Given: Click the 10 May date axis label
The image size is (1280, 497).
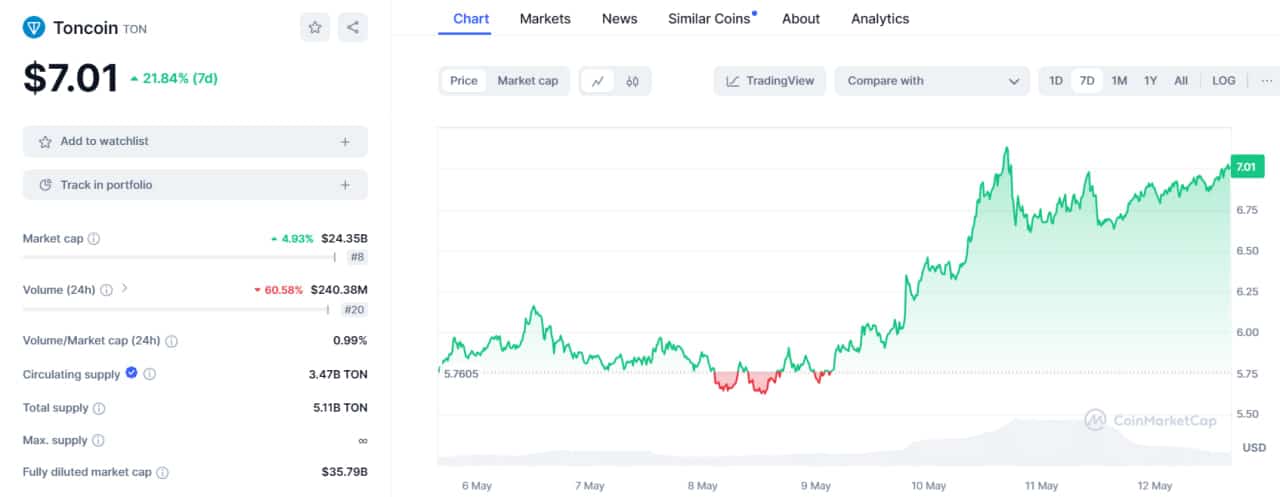Looking at the screenshot, I should [929, 486].
